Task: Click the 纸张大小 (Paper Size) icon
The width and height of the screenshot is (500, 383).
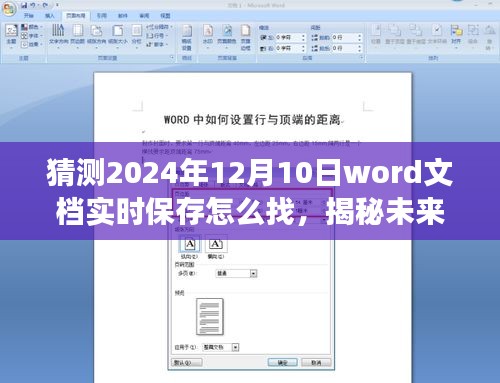Action: [x=118, y=30]
